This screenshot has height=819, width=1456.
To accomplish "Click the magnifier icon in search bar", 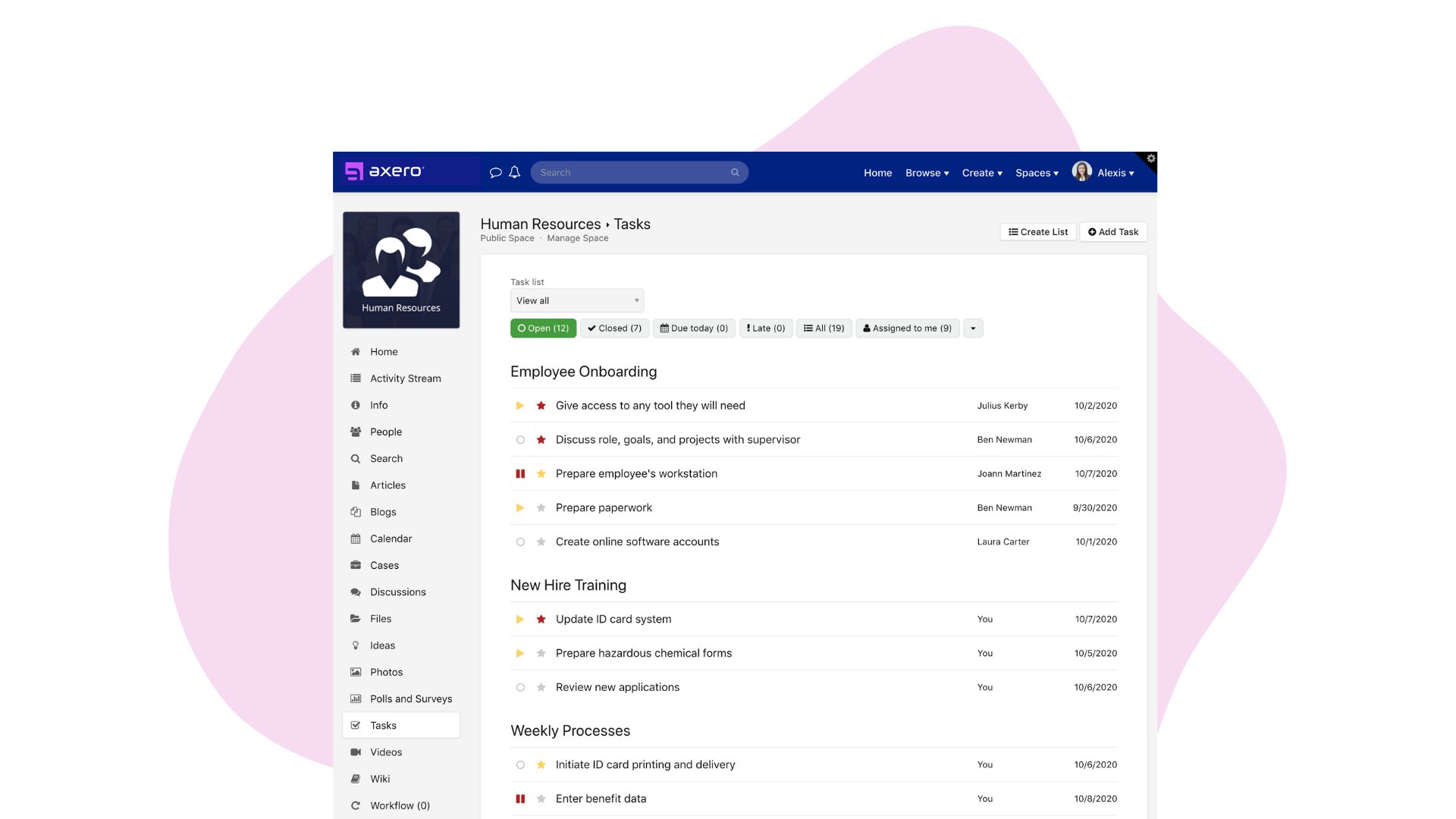I will tap(735, 173).
